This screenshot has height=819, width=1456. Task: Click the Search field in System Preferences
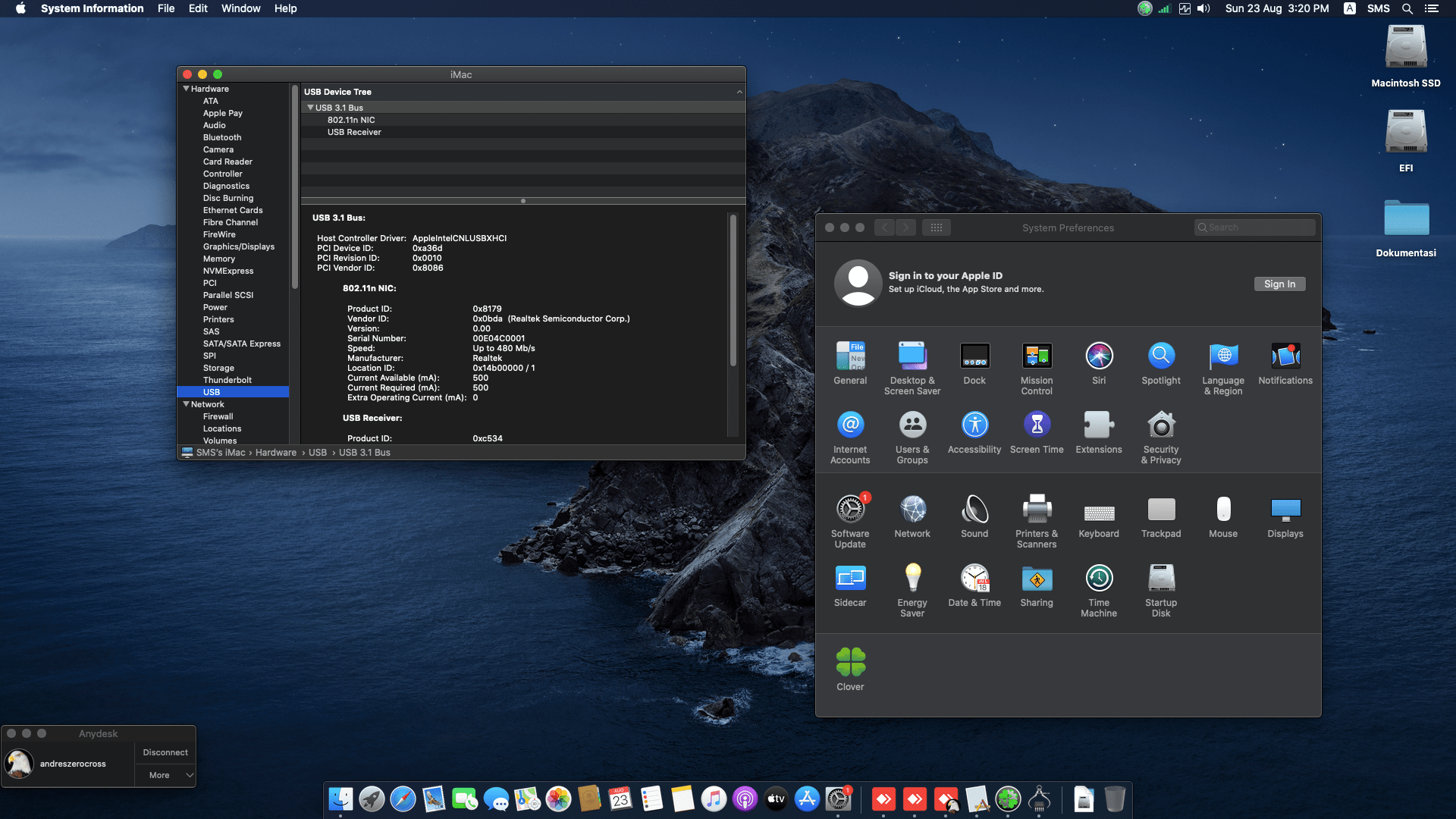(1254, 227)
